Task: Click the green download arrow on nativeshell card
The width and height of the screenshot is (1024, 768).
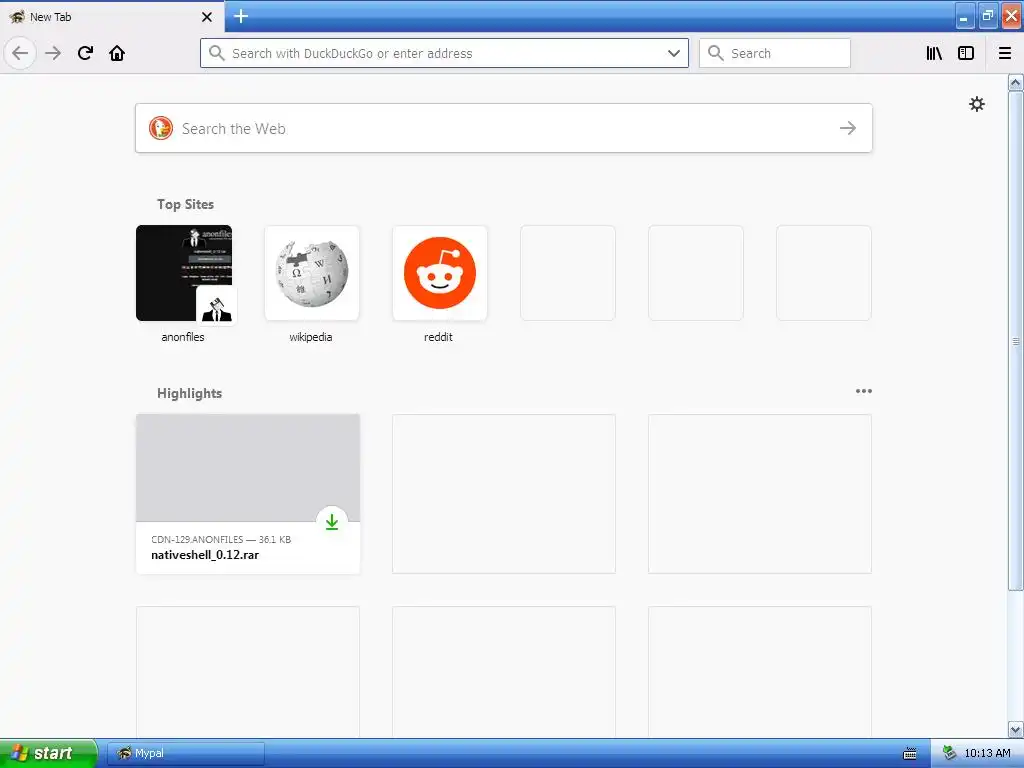Action: pyautogui.click(x=332, y=521)
